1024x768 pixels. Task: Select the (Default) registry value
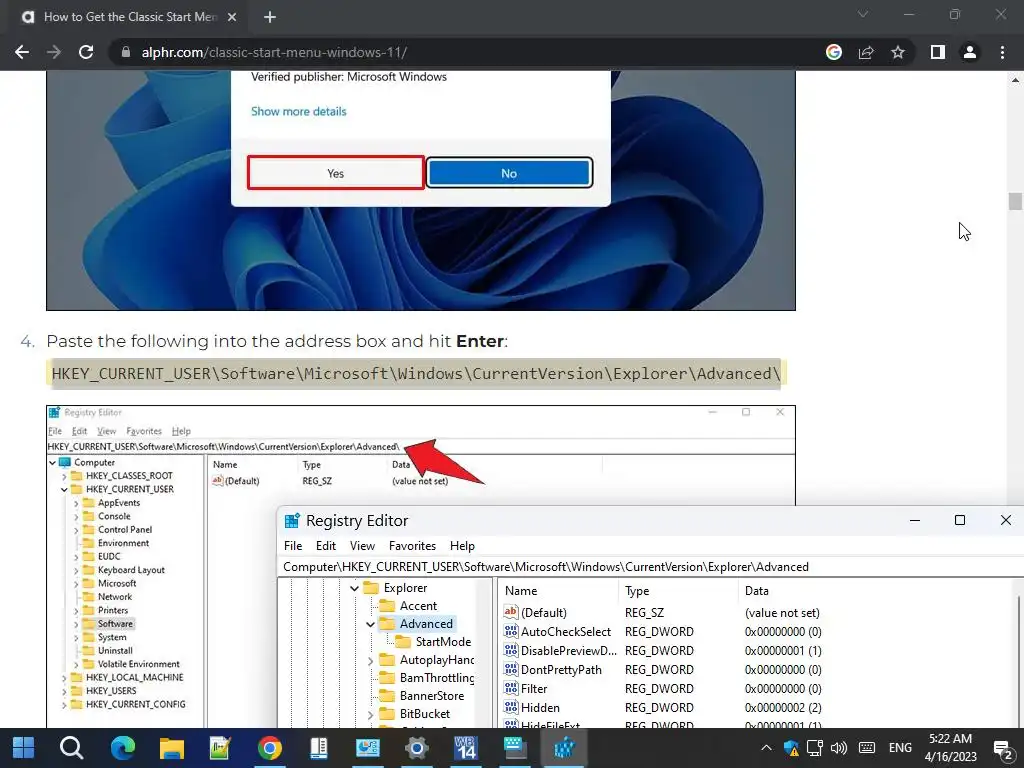click(543, 613)
